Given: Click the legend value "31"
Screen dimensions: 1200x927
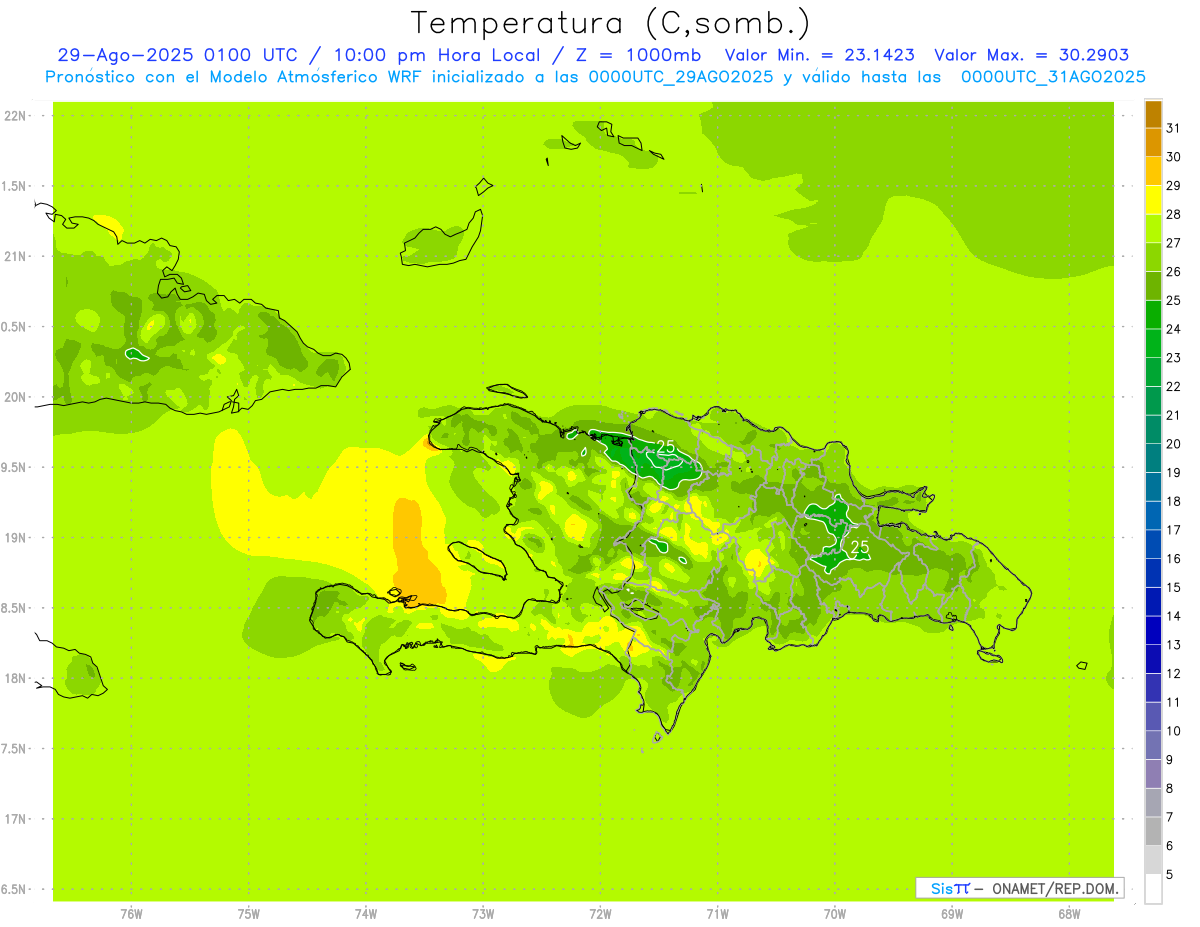Looking at the screenshot, I should (x=1174, y=128).
